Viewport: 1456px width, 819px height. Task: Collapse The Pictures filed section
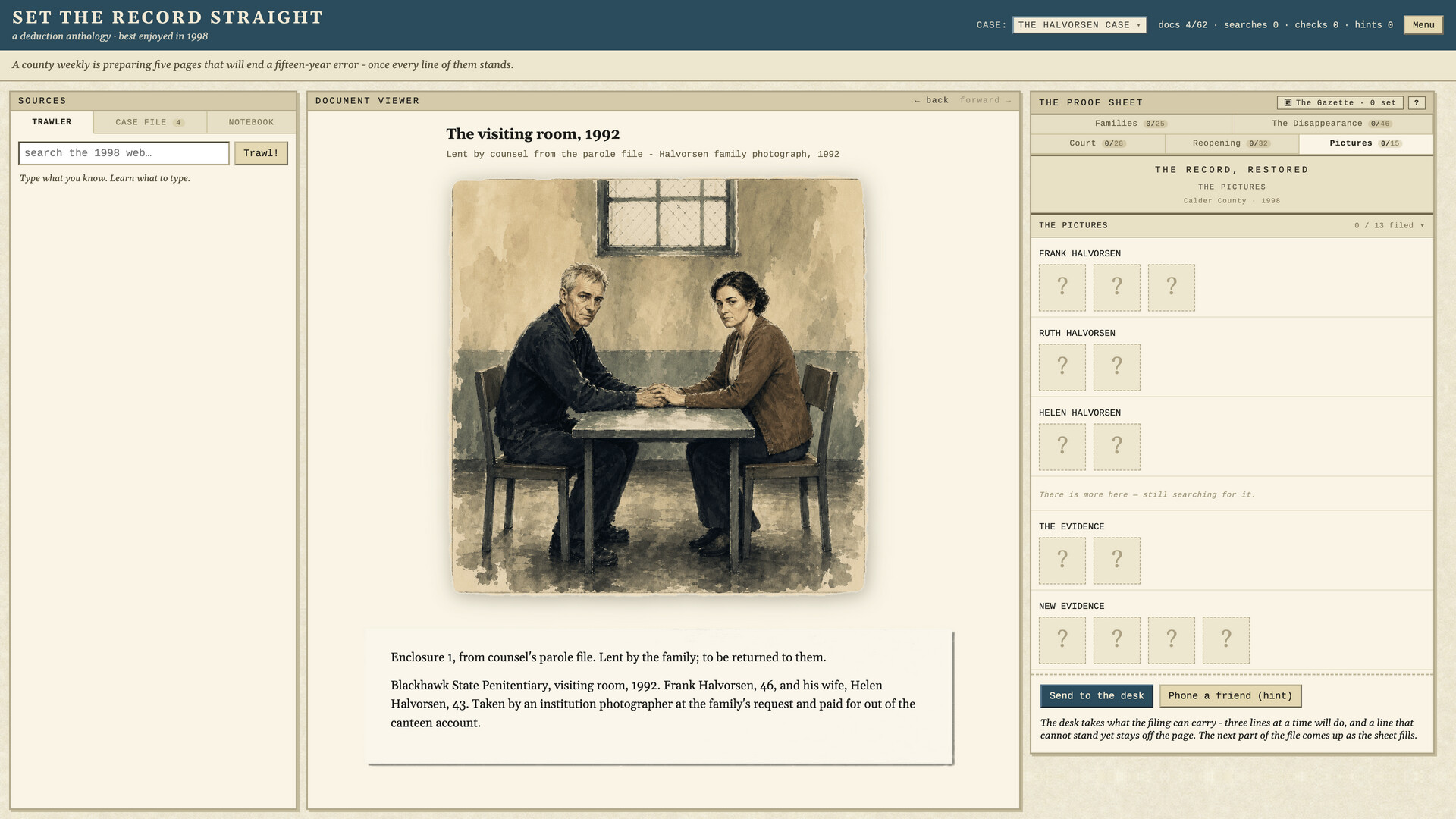click(x=1232, y=225)
